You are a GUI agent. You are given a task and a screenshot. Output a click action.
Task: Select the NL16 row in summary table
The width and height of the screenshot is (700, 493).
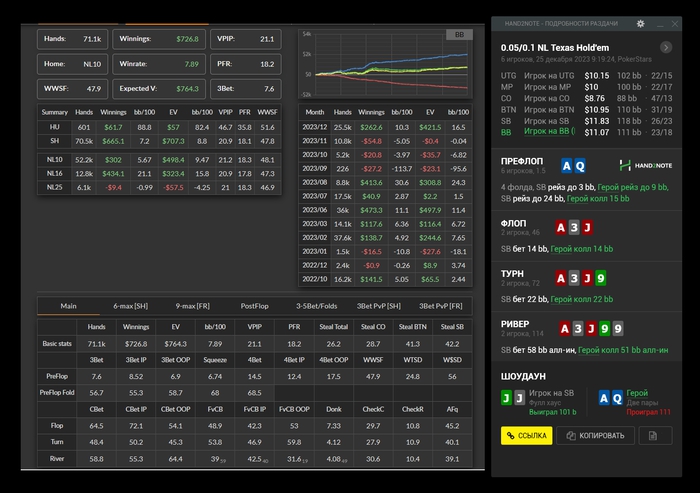coord(55,173)
